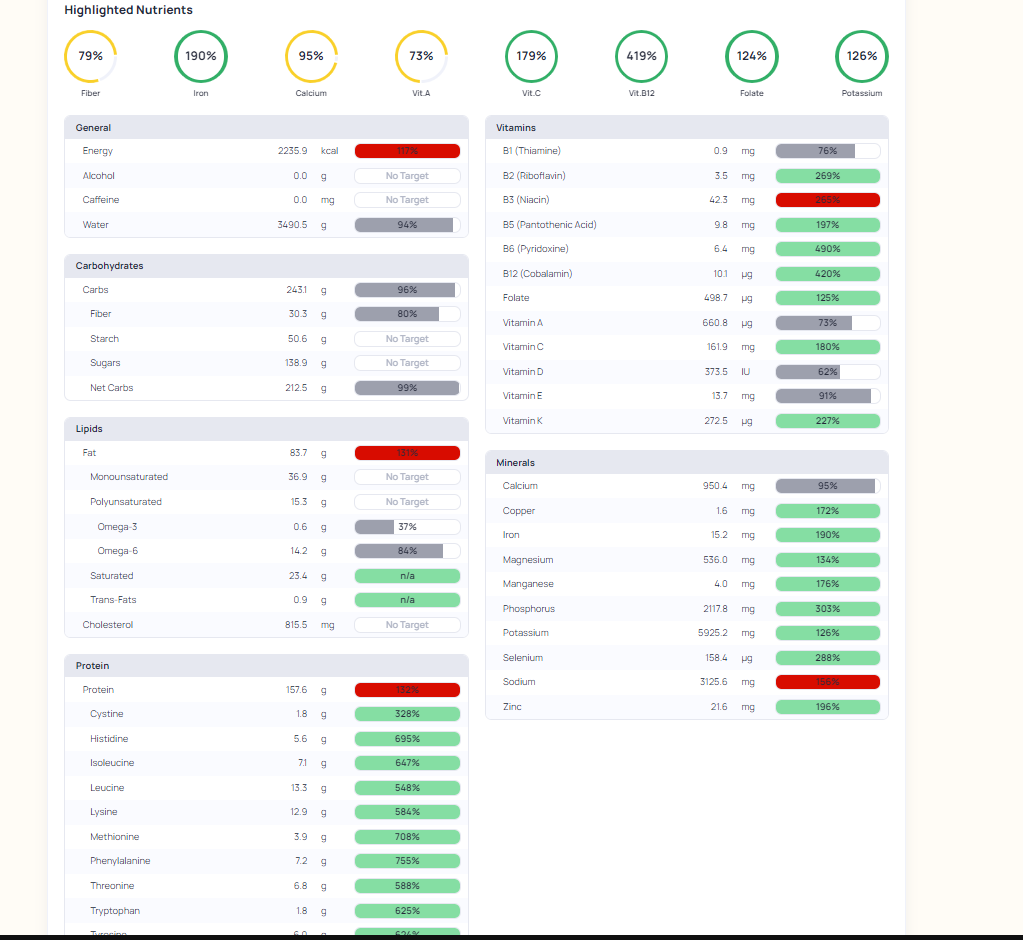1023x940 pixels.
Task: Select the Carbohydrates section header
Action: (x=266, y=265)
